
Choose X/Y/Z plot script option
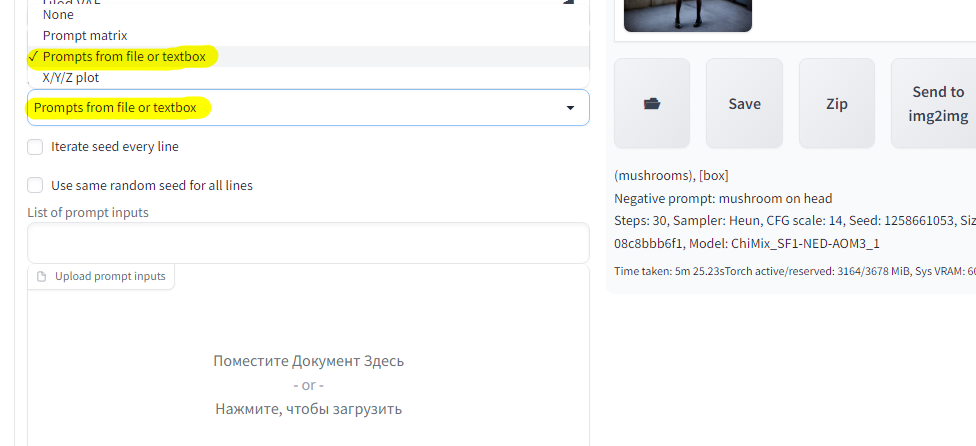[308, 78]
